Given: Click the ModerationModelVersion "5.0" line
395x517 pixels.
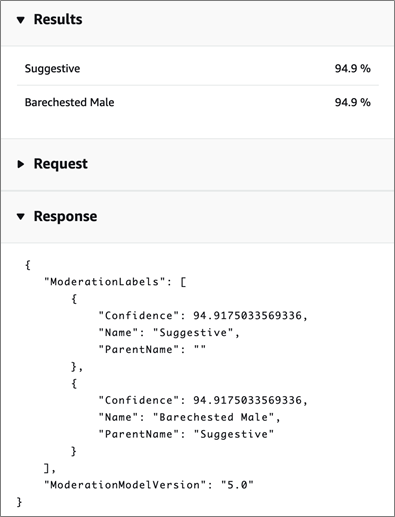Looking at the screenshot, I should point(149,485).
